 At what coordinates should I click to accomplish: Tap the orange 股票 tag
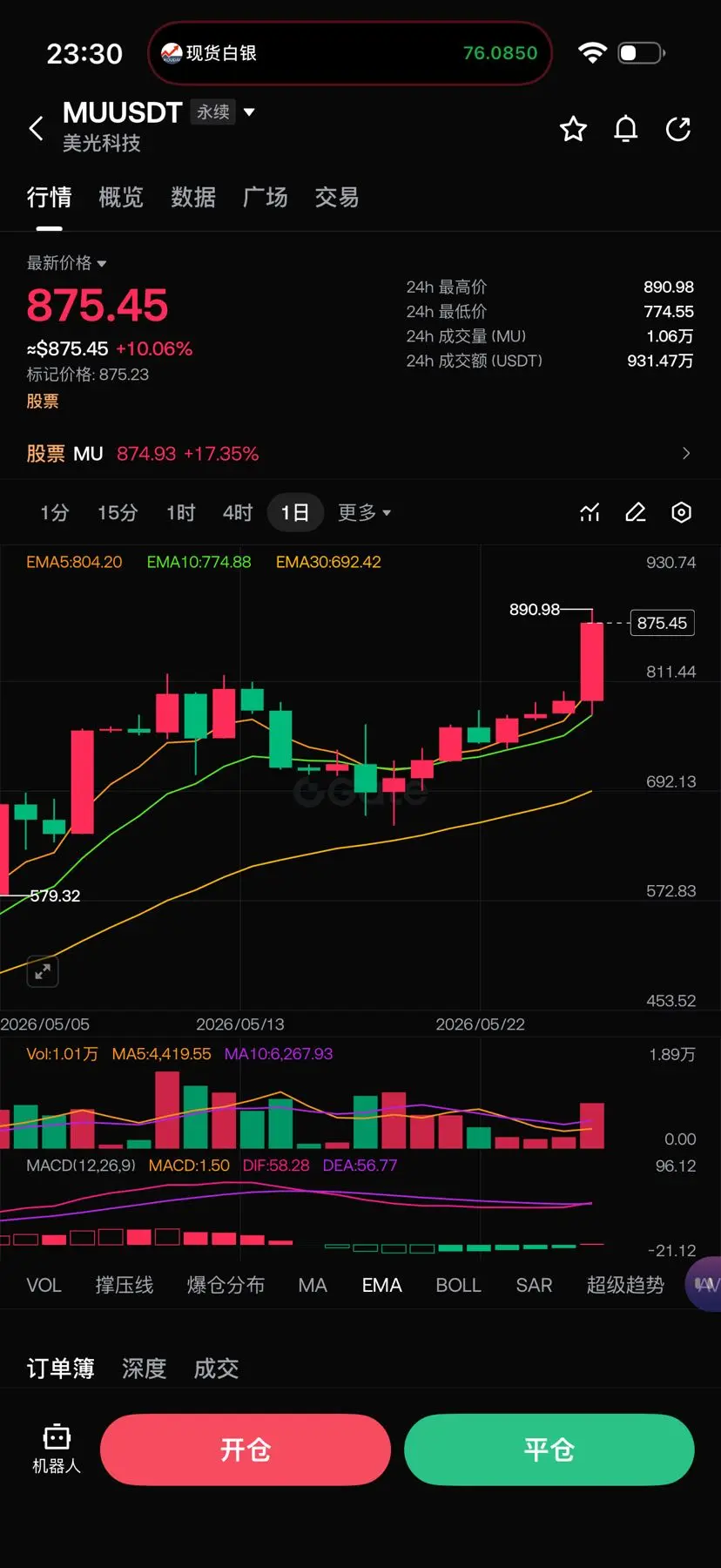point(43,402)
